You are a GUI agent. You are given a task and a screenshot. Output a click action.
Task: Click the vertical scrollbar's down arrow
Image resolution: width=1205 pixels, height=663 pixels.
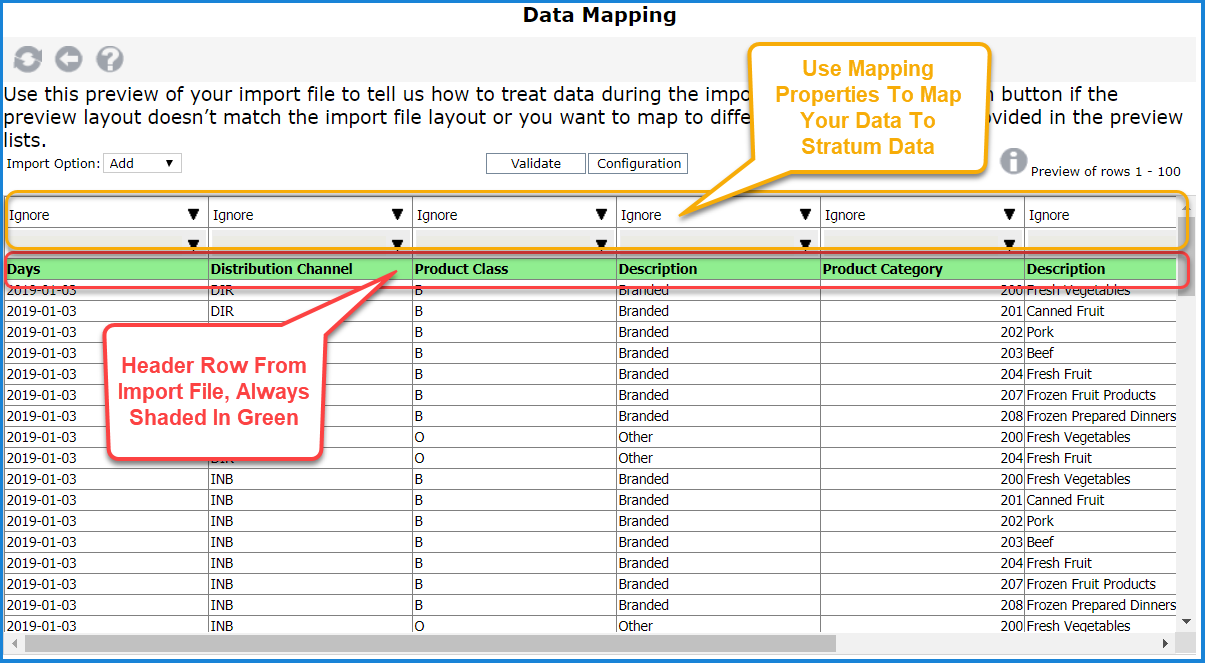(x=1186, y=621)
